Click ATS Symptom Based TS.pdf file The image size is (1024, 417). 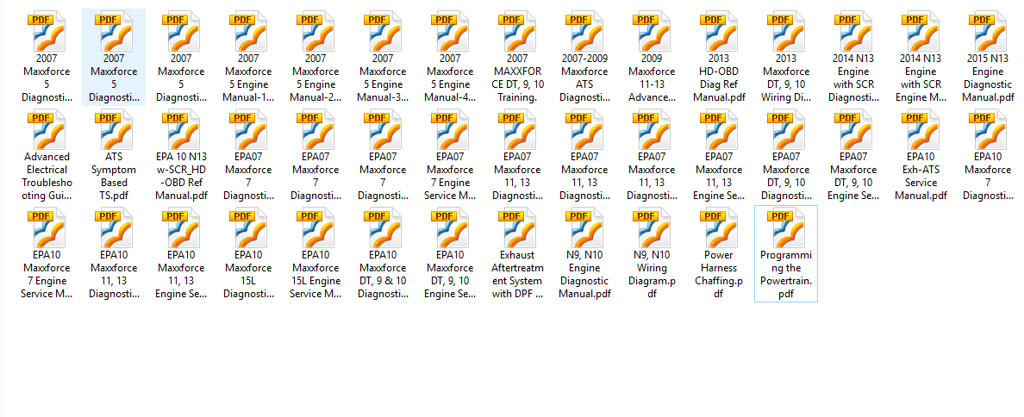pyautogui.click(x=114, y=155)
